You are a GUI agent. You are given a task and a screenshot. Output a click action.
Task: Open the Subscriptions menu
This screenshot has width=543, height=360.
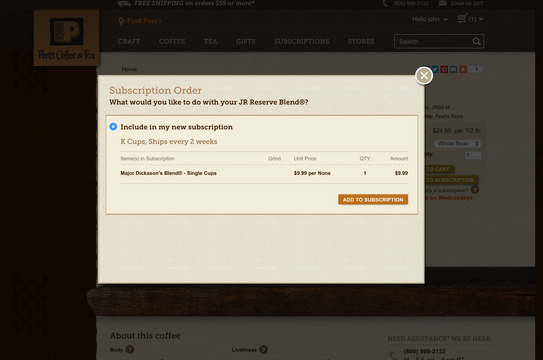(x=302, y=42)
